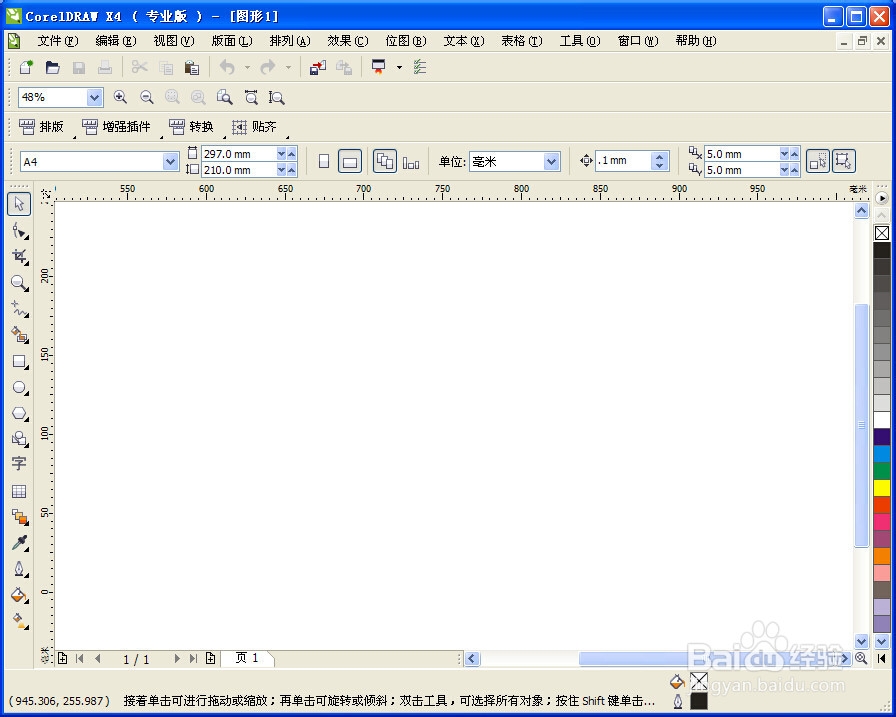Screen dimensions: 896x717
Task: Click the 贴齐 button
Action: pos(254,127)
